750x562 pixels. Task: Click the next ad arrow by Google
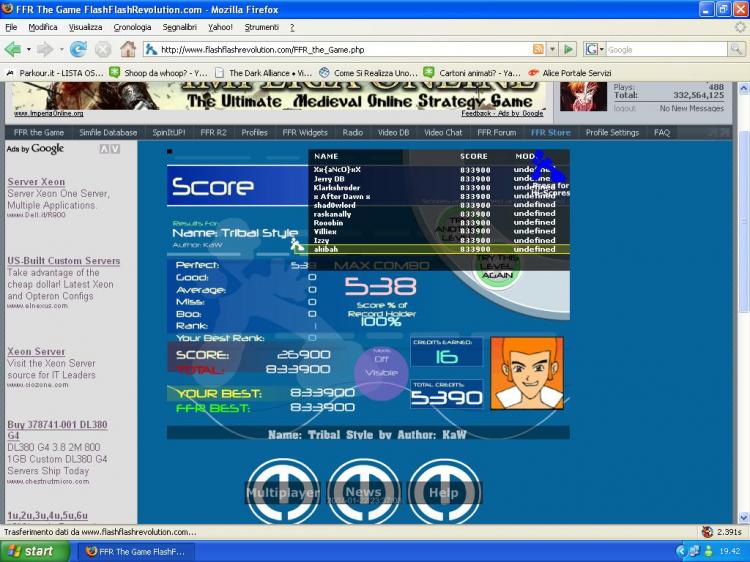[115, 149]
